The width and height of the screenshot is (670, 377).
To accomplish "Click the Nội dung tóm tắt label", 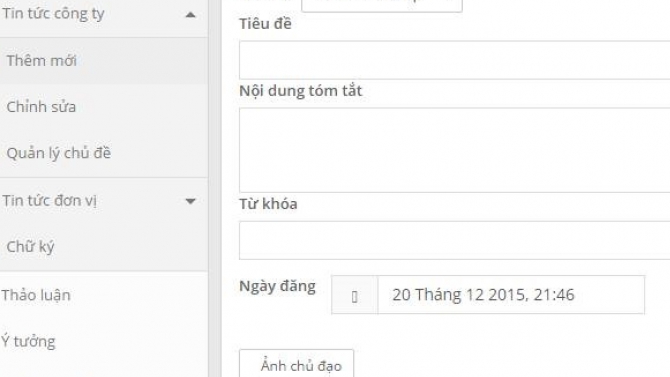I will 300,91.
